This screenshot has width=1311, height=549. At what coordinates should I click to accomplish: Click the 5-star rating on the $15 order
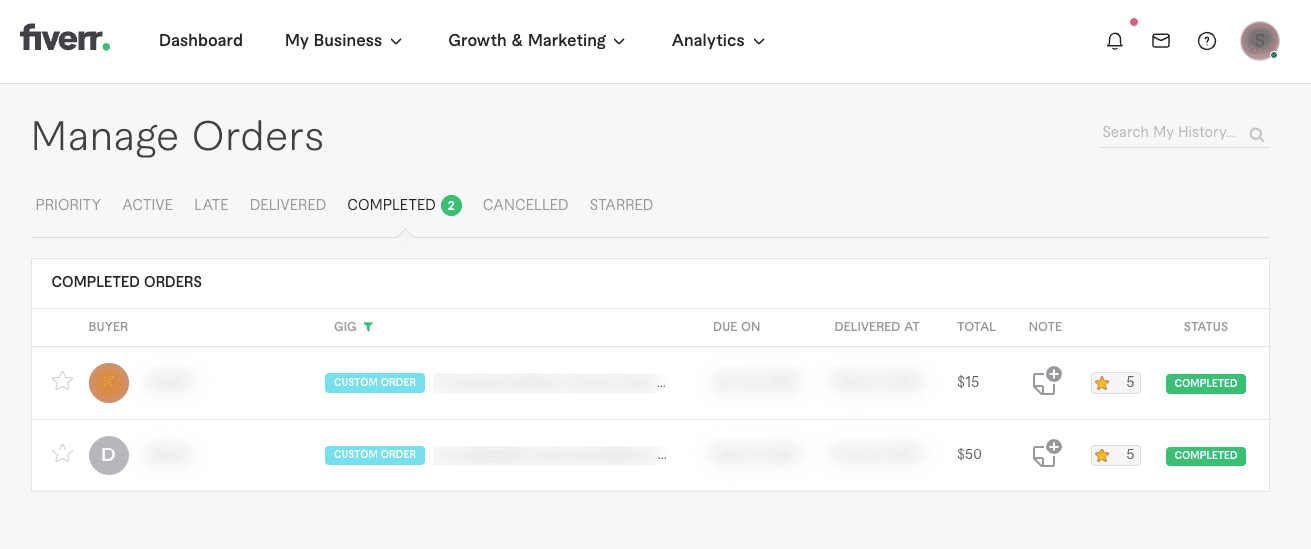tap(1115, 382)
